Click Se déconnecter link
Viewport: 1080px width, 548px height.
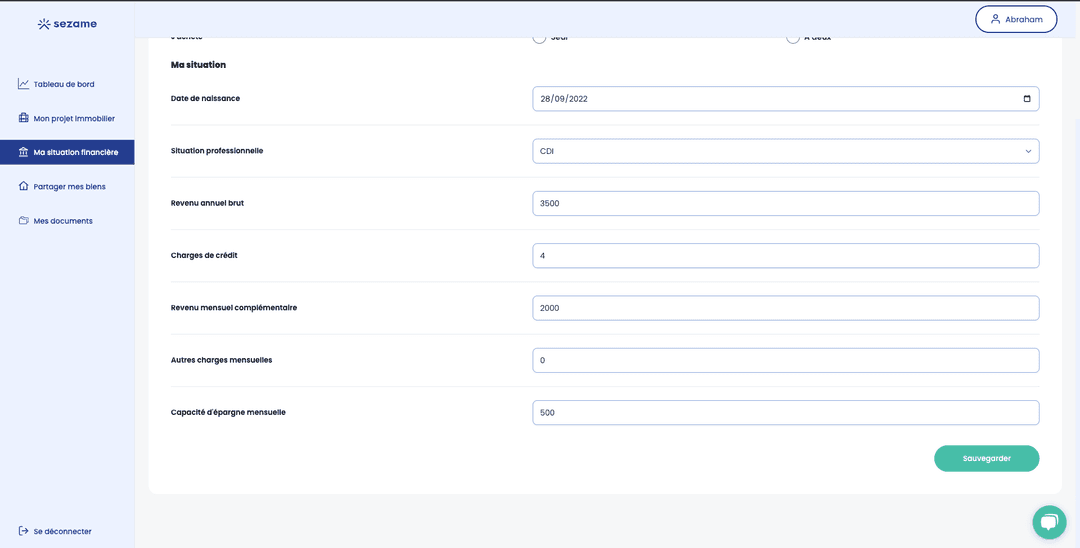tap(62, 531)
